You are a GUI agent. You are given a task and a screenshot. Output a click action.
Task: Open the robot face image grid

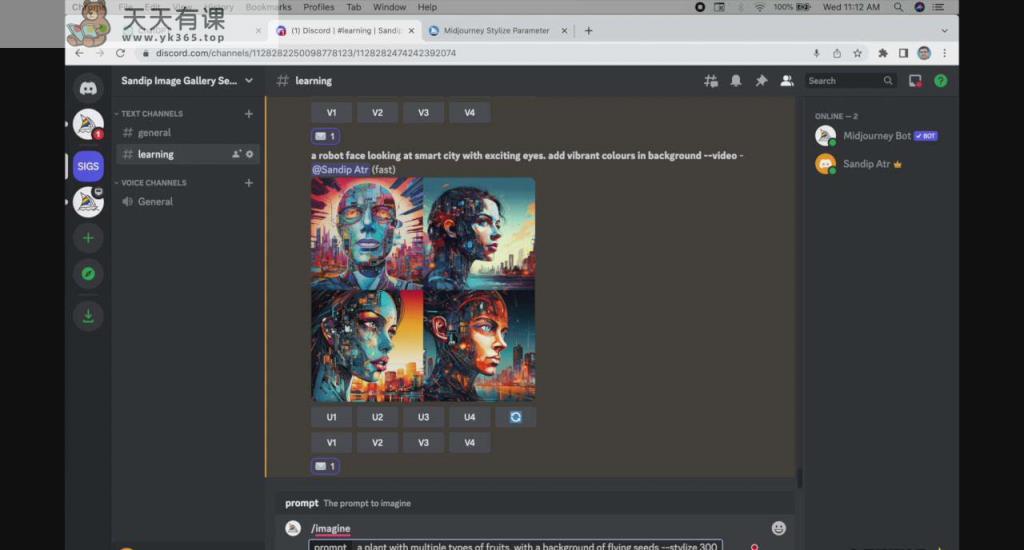[x=423, y=289]
